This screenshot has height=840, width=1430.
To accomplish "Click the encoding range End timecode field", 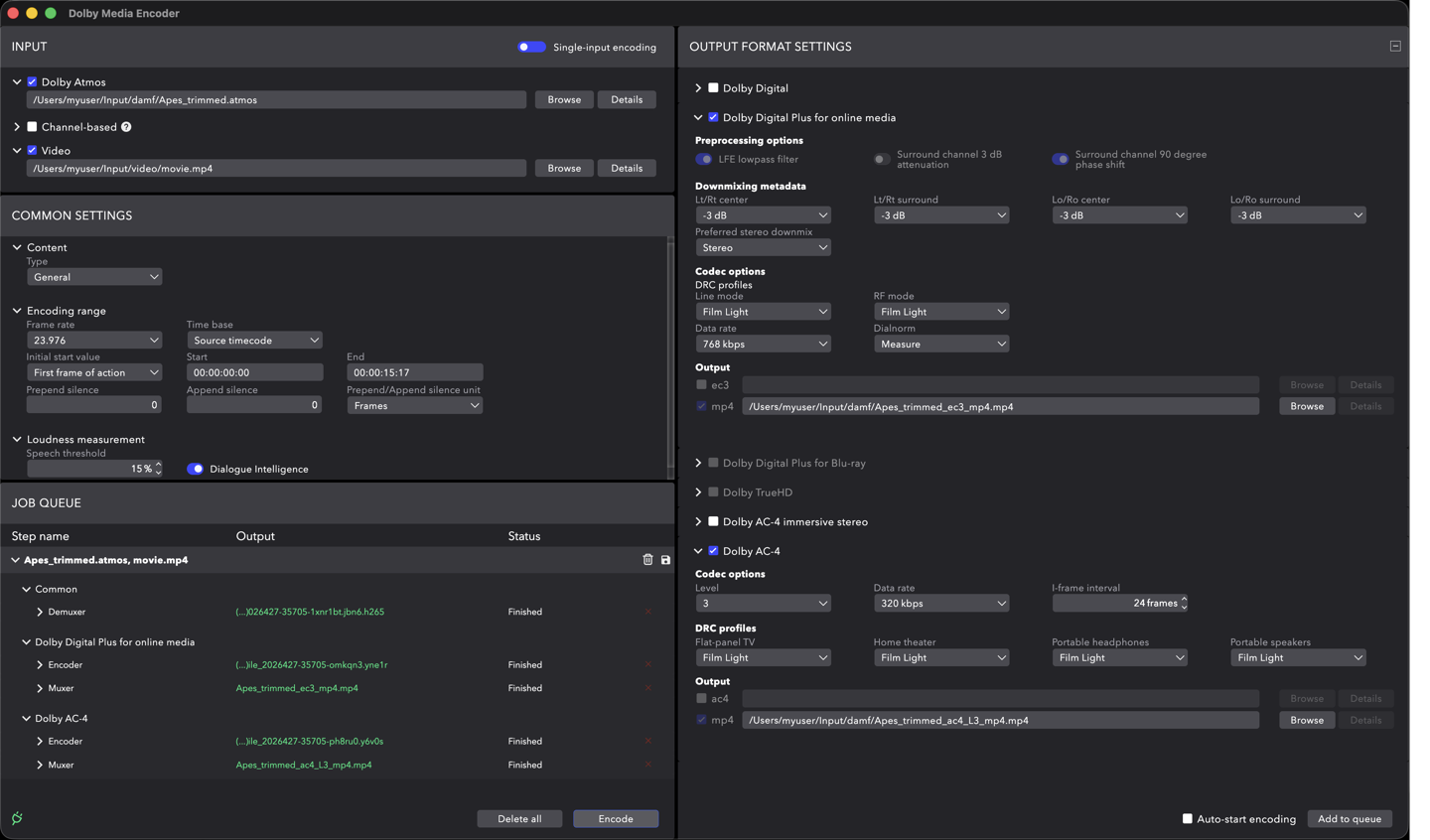I will click(x=415, y=372).
